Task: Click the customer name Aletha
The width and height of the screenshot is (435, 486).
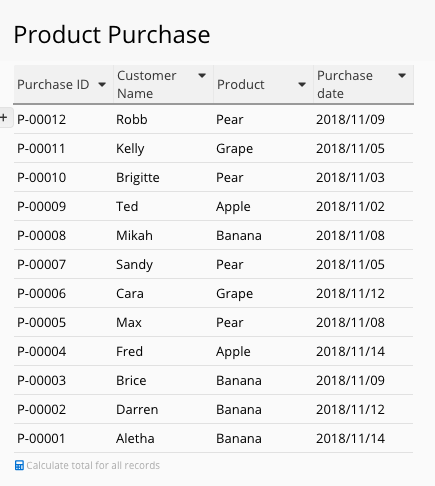Action: click(135, 439)
